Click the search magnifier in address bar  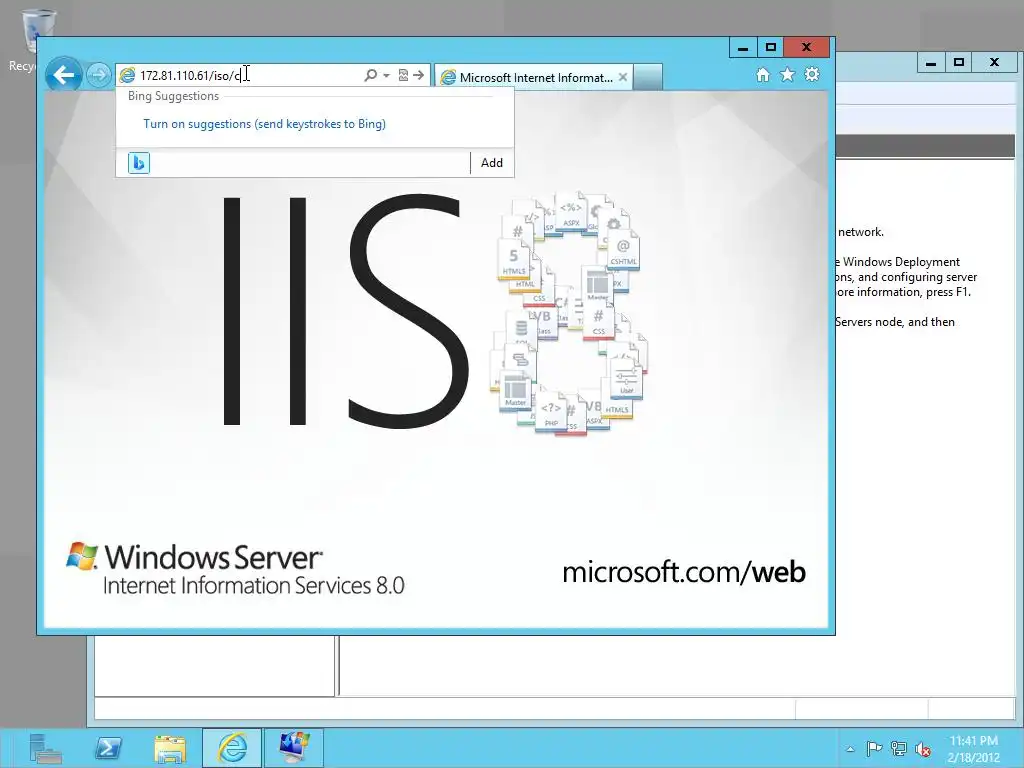[x=370, y=75]
